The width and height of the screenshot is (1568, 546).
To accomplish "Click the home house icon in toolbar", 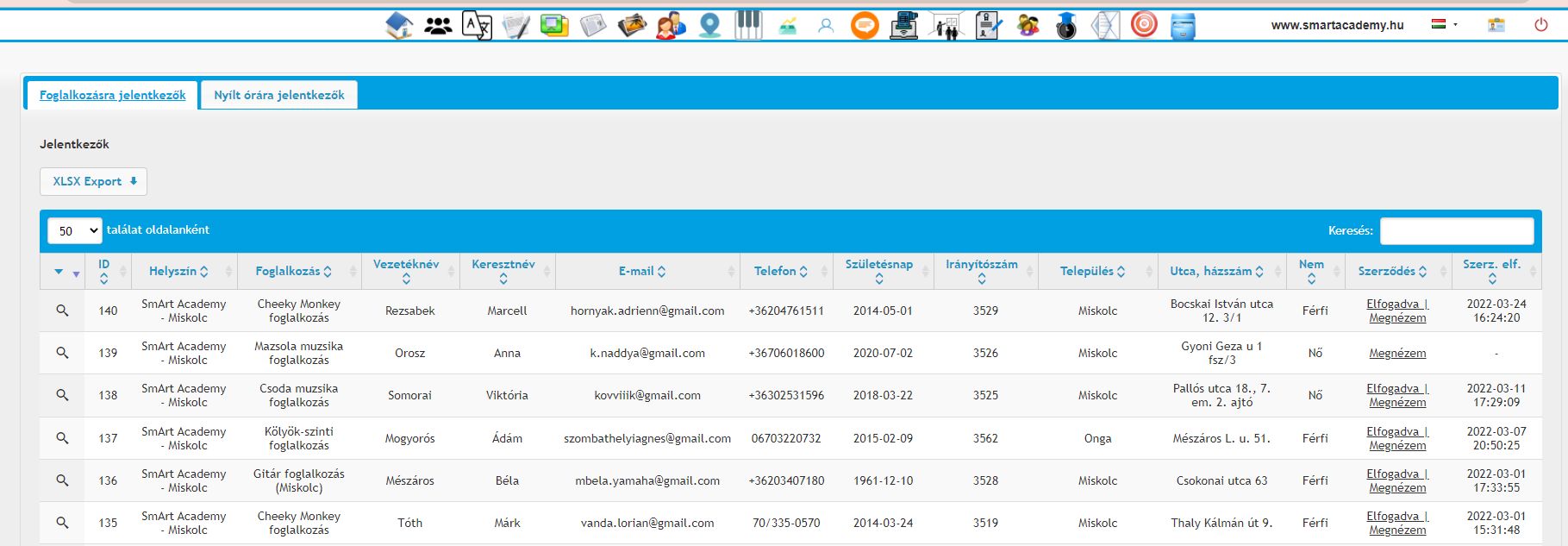I will (x=398, y=25).
